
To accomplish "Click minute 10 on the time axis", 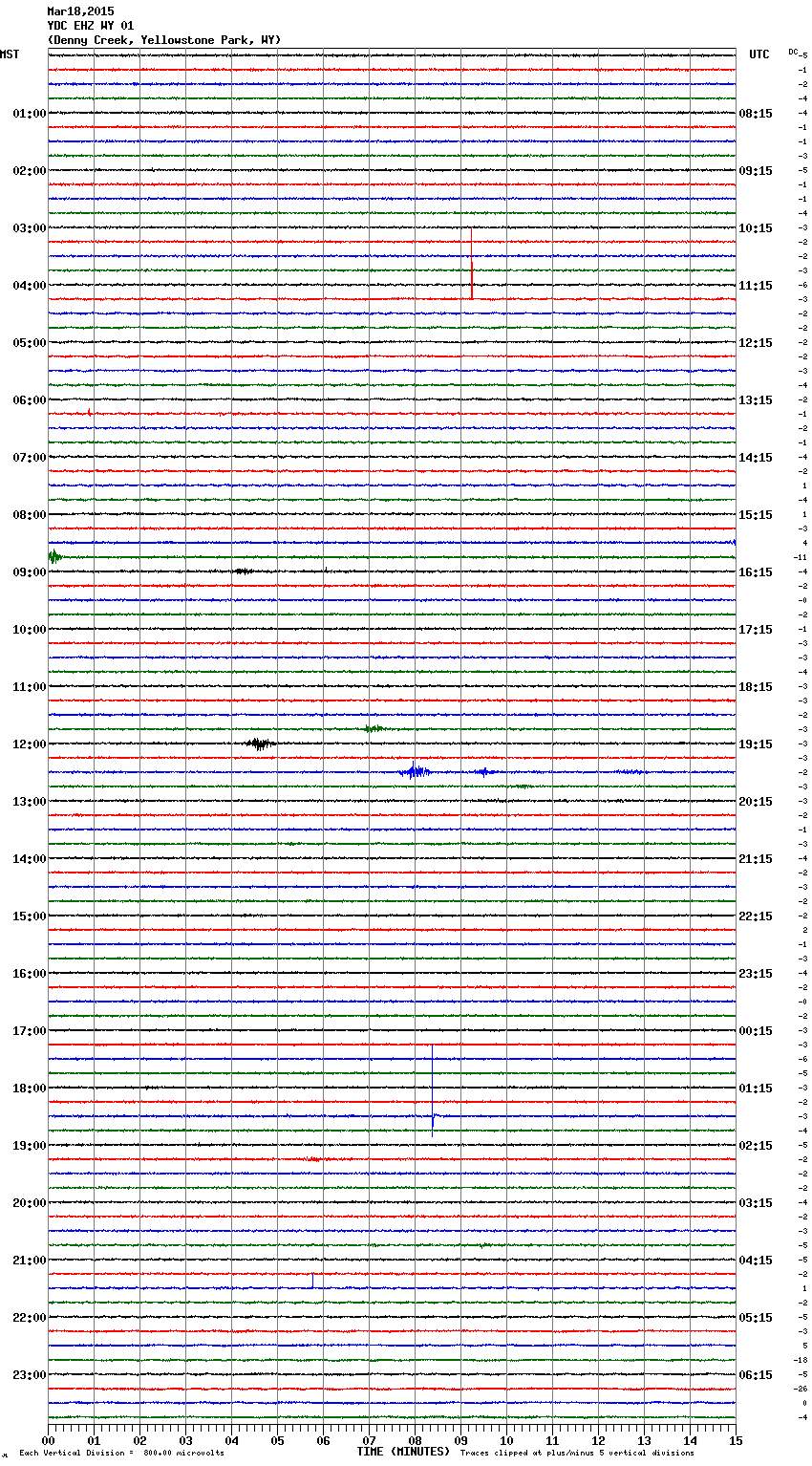I will pos(506,1440).
